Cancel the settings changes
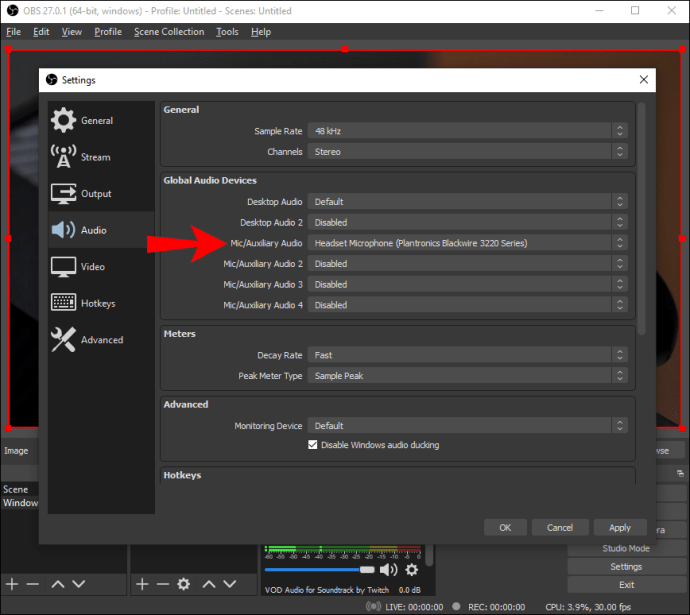Image resolution: width=690 pixels, height=615 pixels. pyautogui.click(x=560, y=527)
